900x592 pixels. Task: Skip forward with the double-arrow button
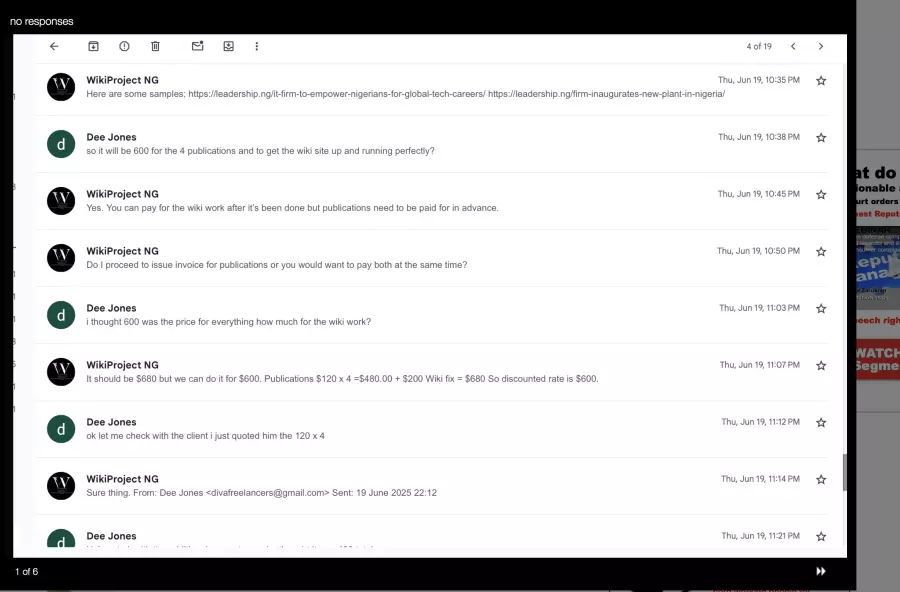[x=821, y=571]
